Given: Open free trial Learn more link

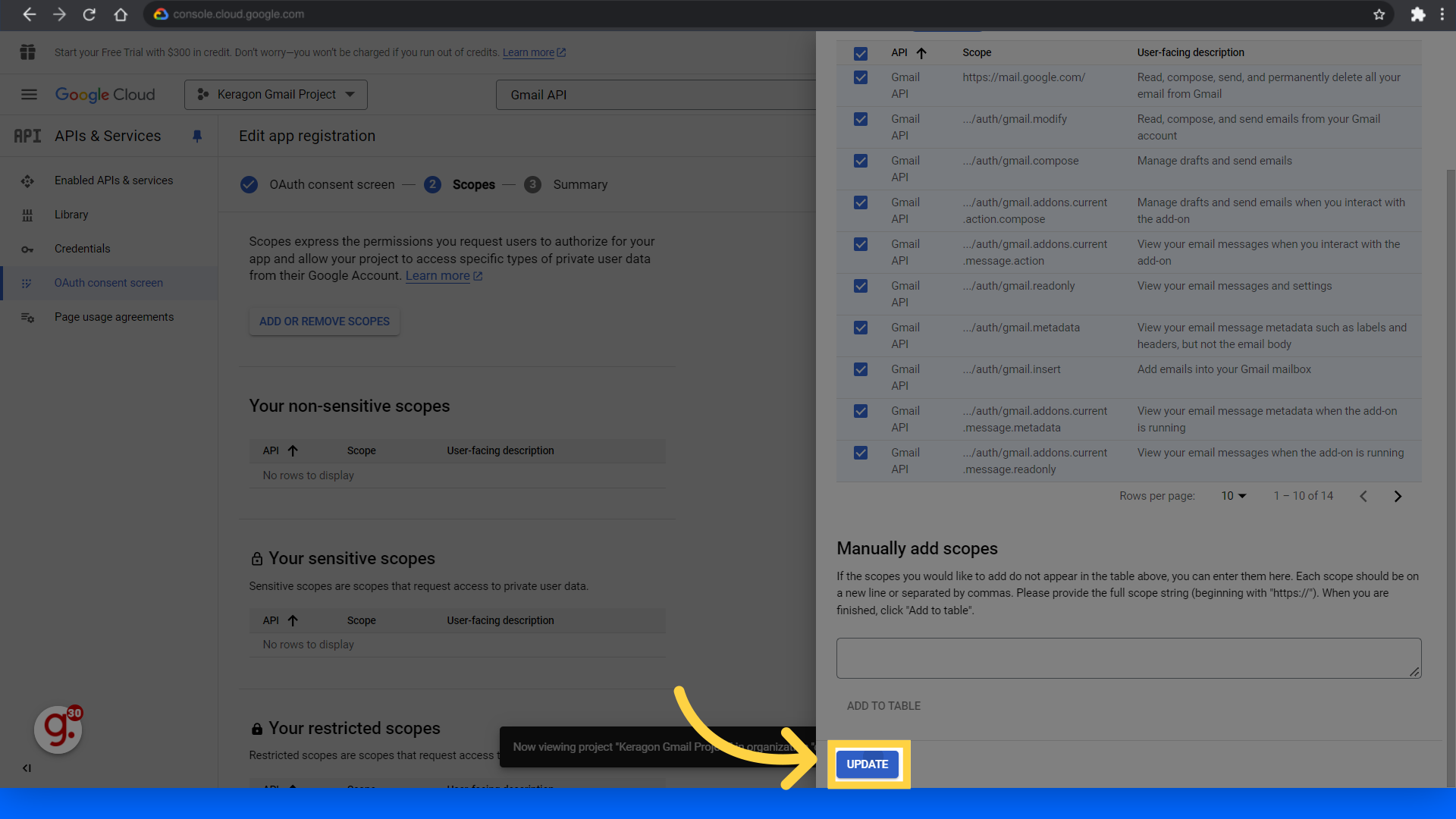Looking at the screenshot, I should click(534, 53).
